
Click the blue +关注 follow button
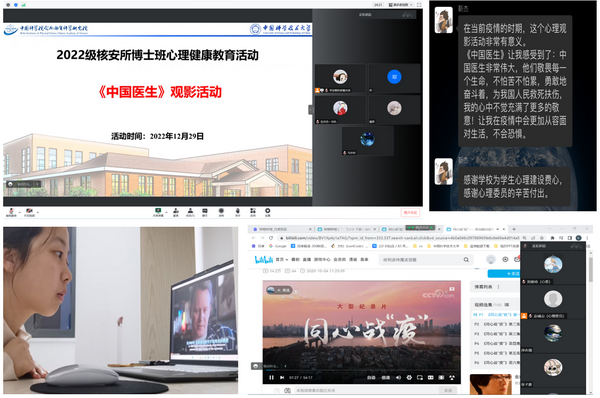coord(504,274)
